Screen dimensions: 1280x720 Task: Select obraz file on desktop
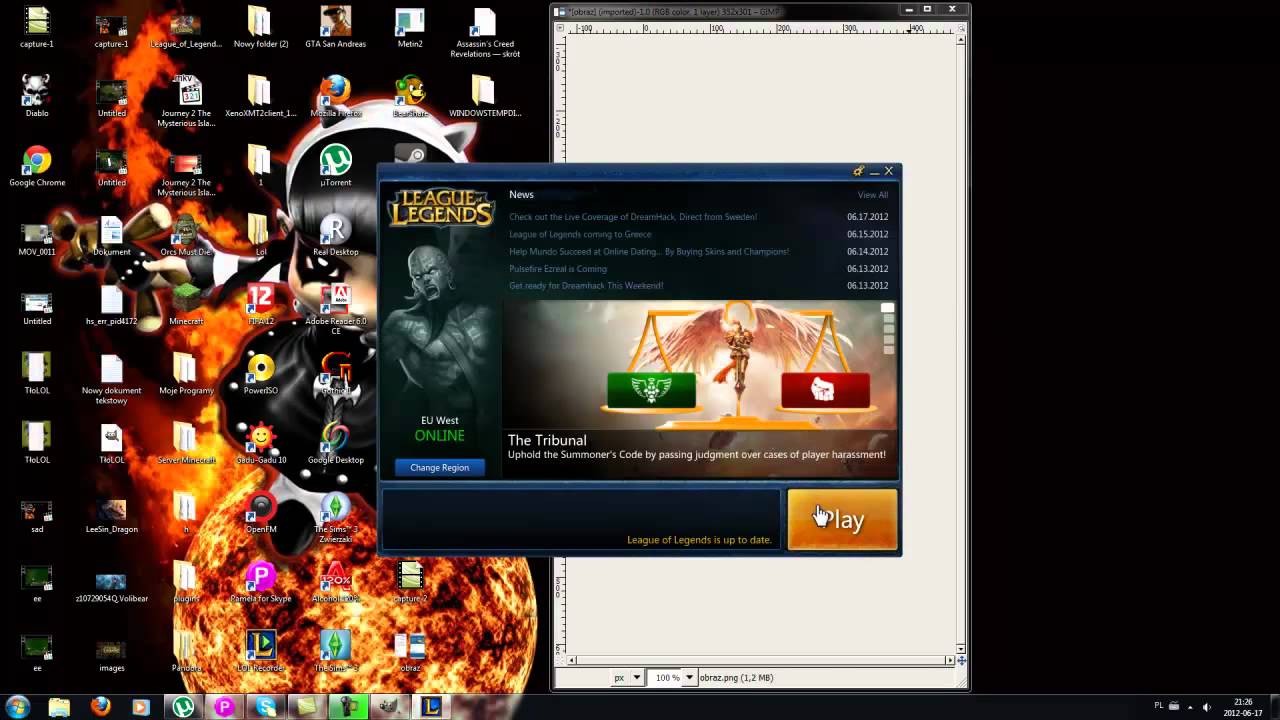pyautogui.click(x=410, y=650)
